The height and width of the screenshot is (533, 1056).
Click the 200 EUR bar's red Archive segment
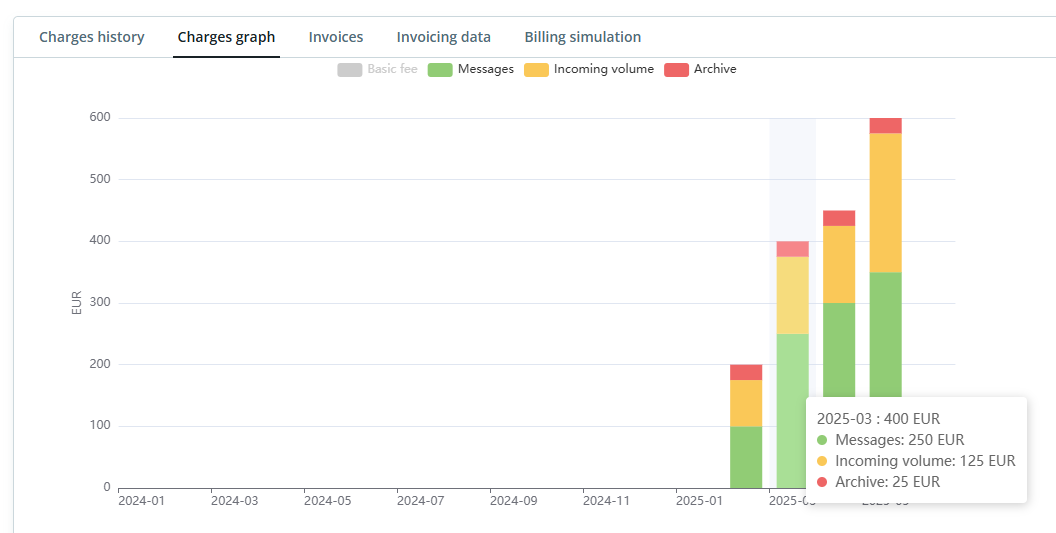pyautogui.click(x=746, y=372)
